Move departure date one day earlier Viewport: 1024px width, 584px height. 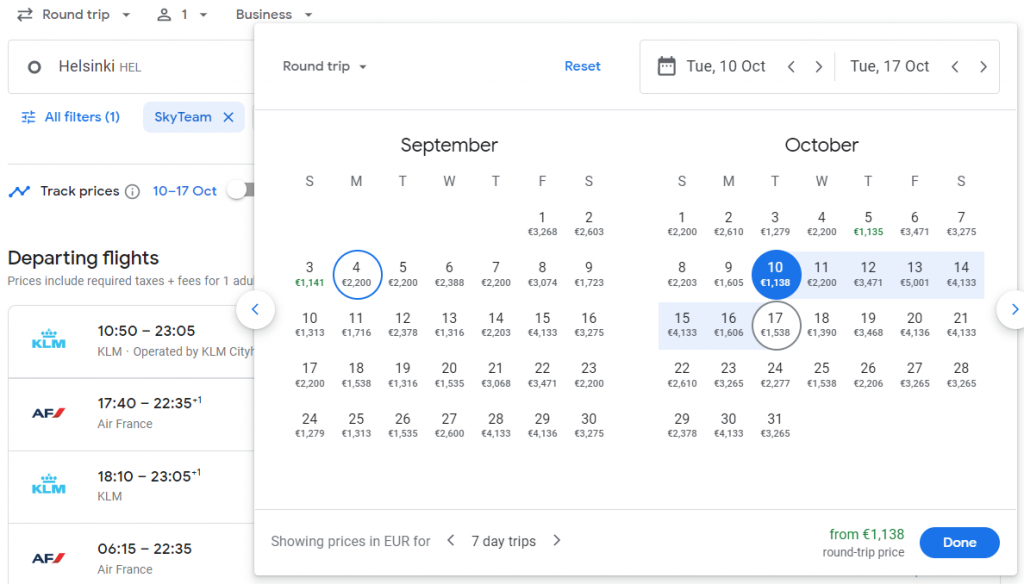tap(791, 67)
